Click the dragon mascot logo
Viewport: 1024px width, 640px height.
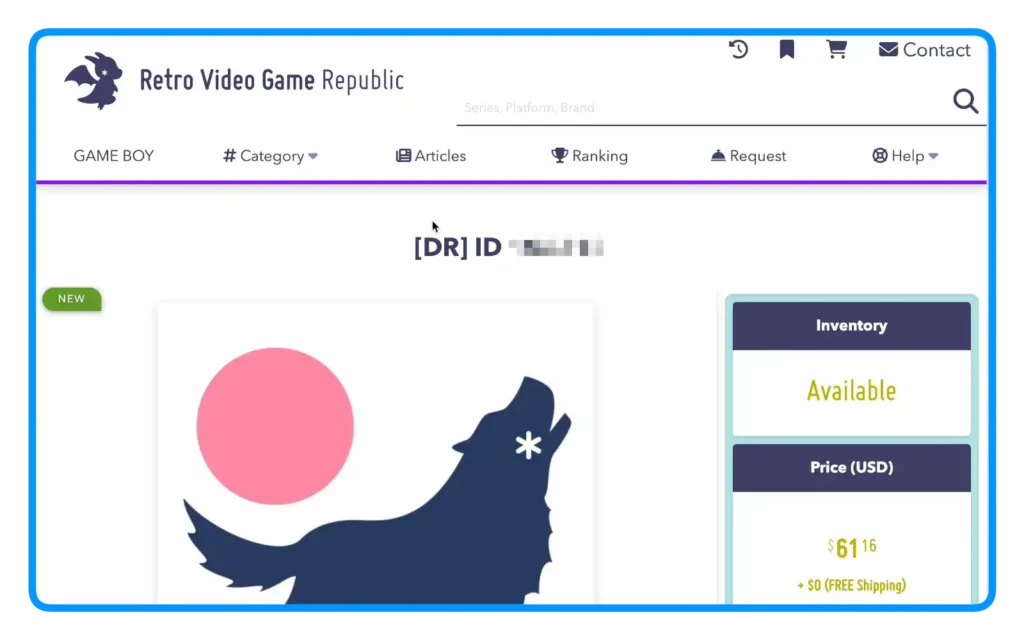(93, 80)
